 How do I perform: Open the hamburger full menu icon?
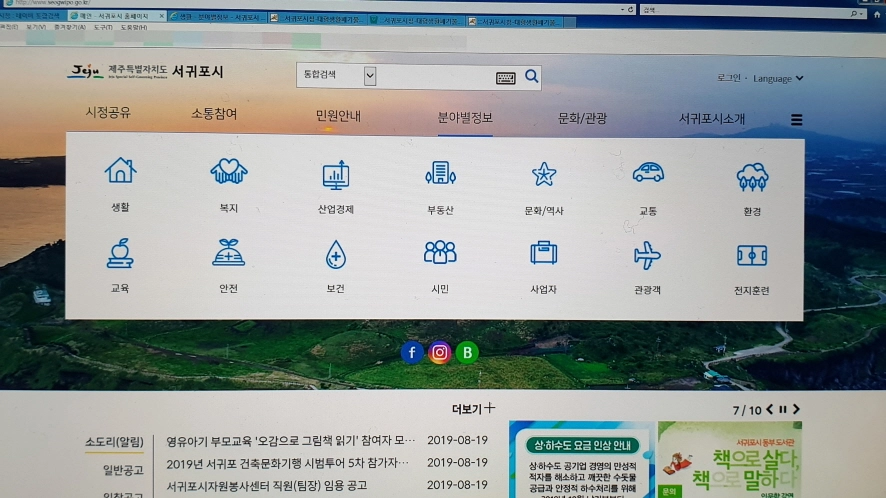[797, 120]
